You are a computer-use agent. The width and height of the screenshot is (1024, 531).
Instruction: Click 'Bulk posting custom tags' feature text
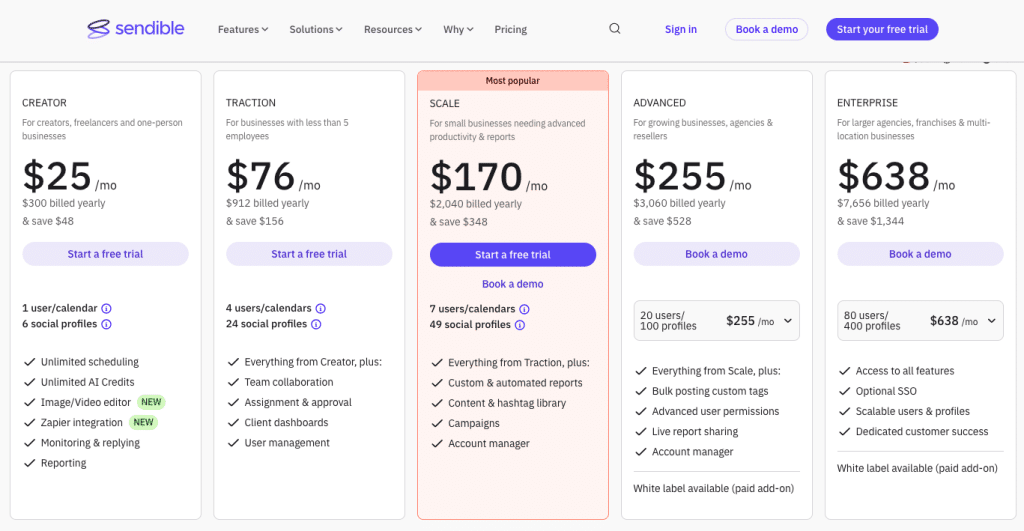[710, 391]
